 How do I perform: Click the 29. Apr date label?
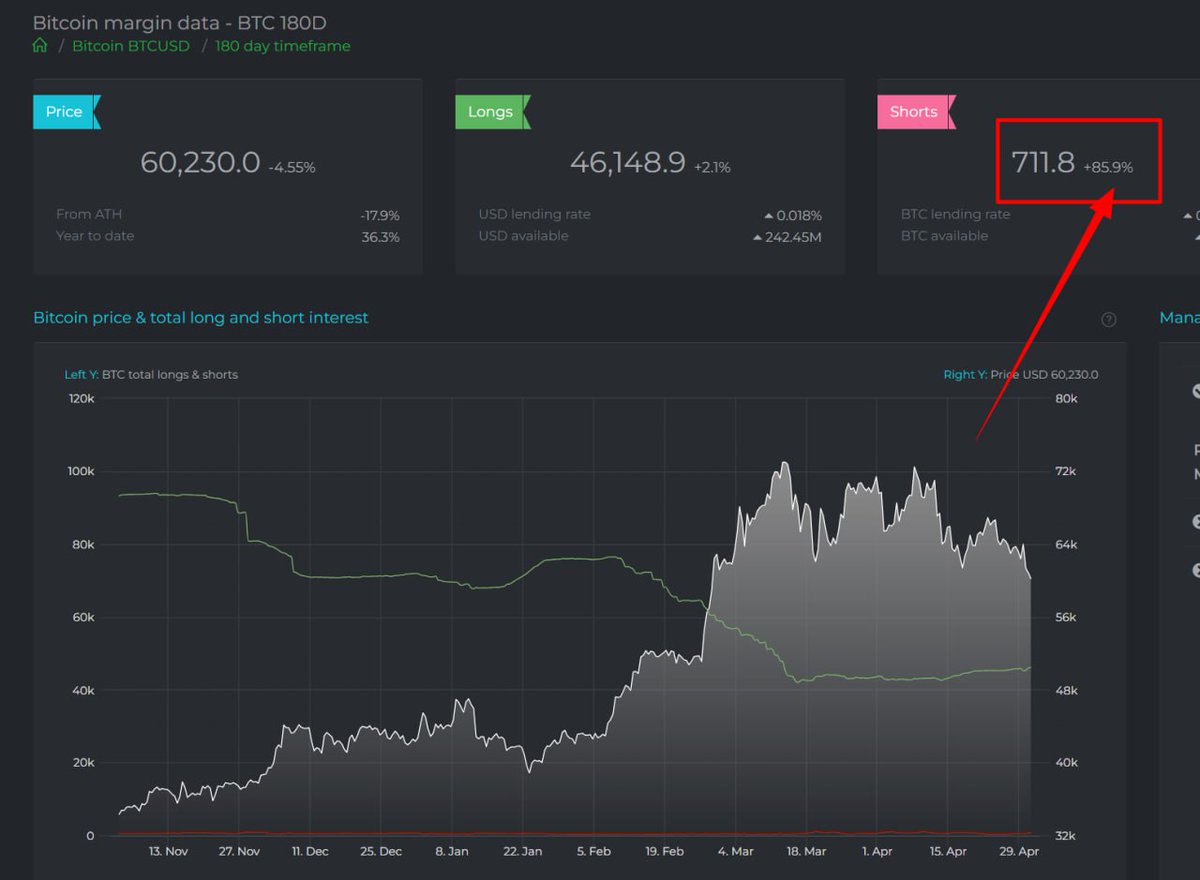pos(1019,852)
